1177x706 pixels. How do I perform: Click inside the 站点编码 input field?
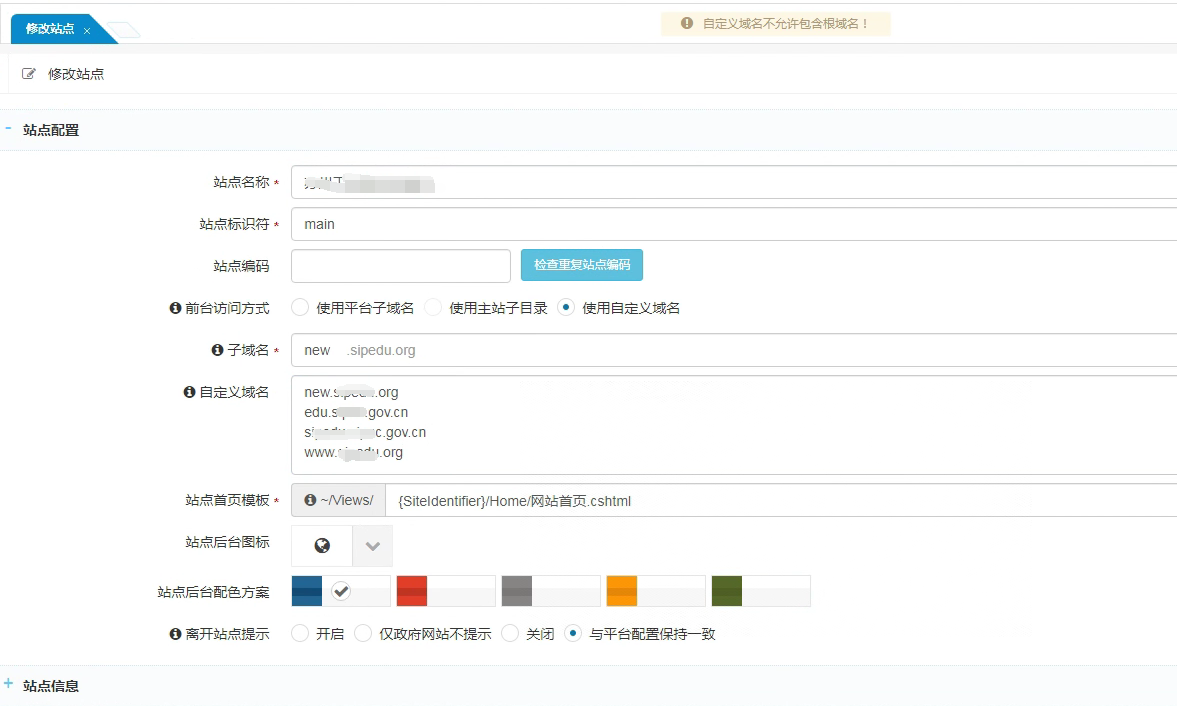pyautogui.click(x=400, y=265)
